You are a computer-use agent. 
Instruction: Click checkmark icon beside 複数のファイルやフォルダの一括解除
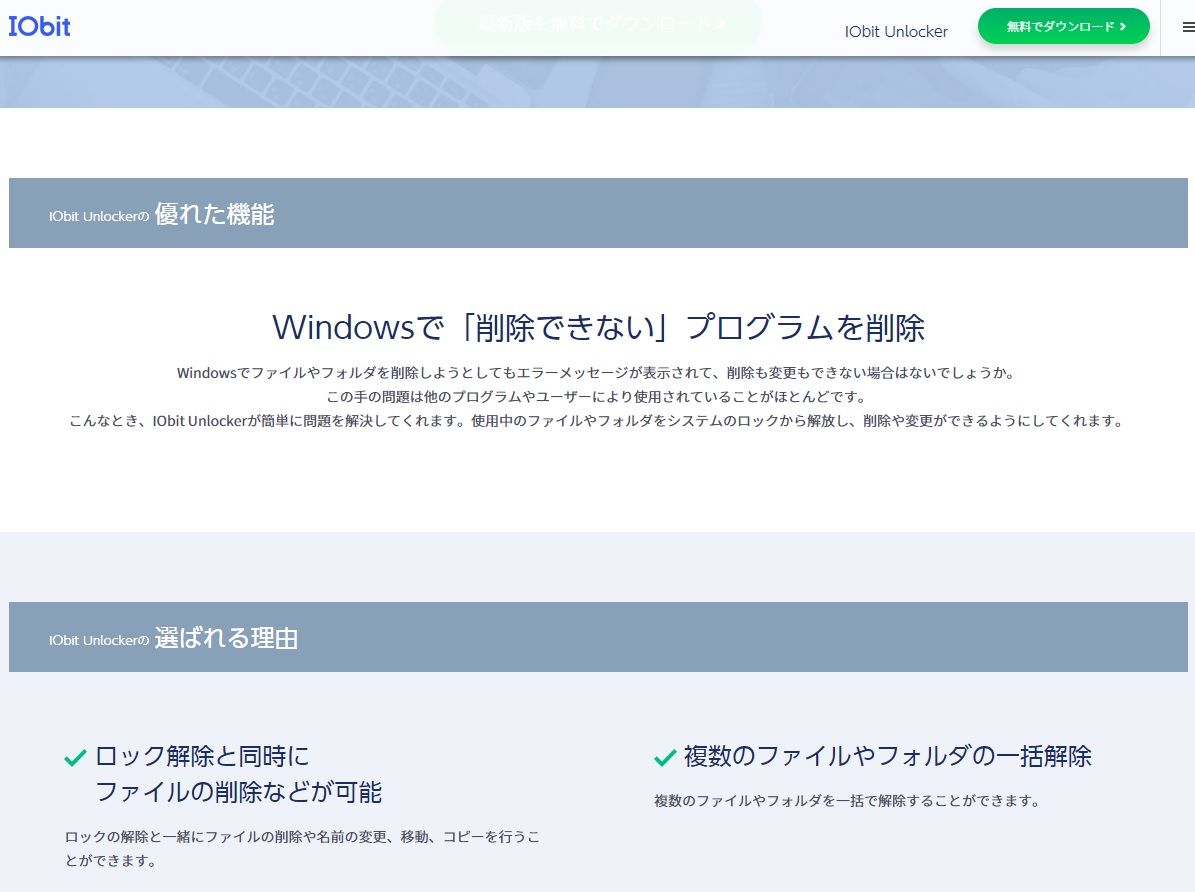[x=665, y=758]
